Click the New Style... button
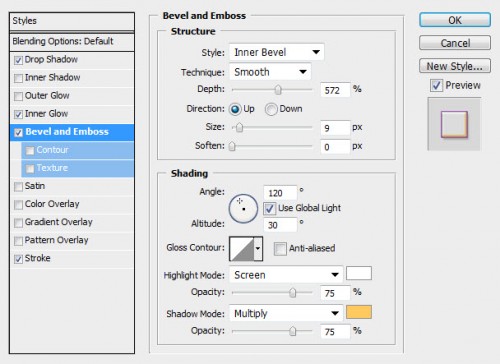Screen dimensions: 500x364 (x=455, y=66)
